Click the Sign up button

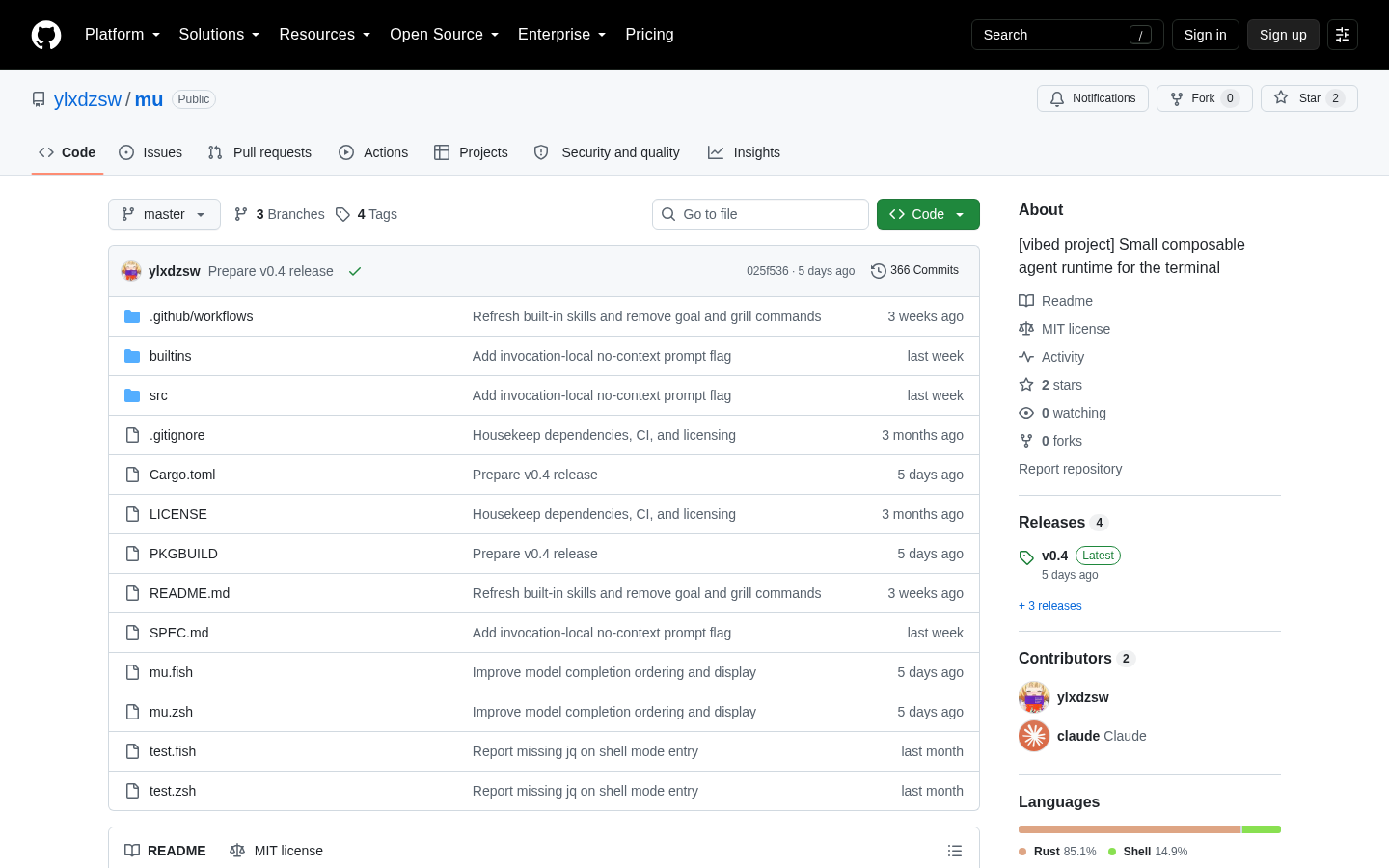click(x=1283, y=35)
